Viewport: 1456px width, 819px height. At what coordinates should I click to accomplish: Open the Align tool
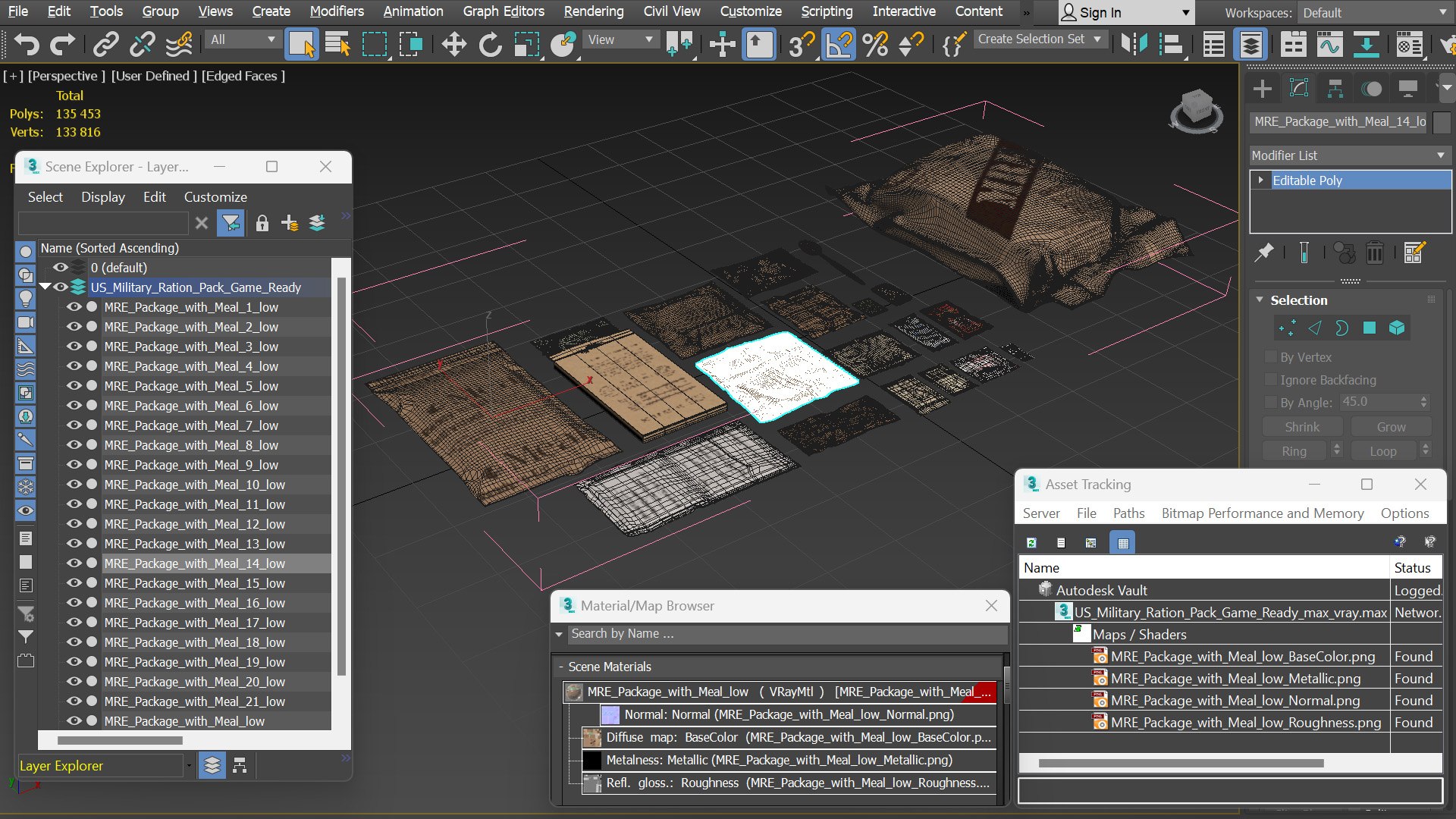pos(1172,45)
